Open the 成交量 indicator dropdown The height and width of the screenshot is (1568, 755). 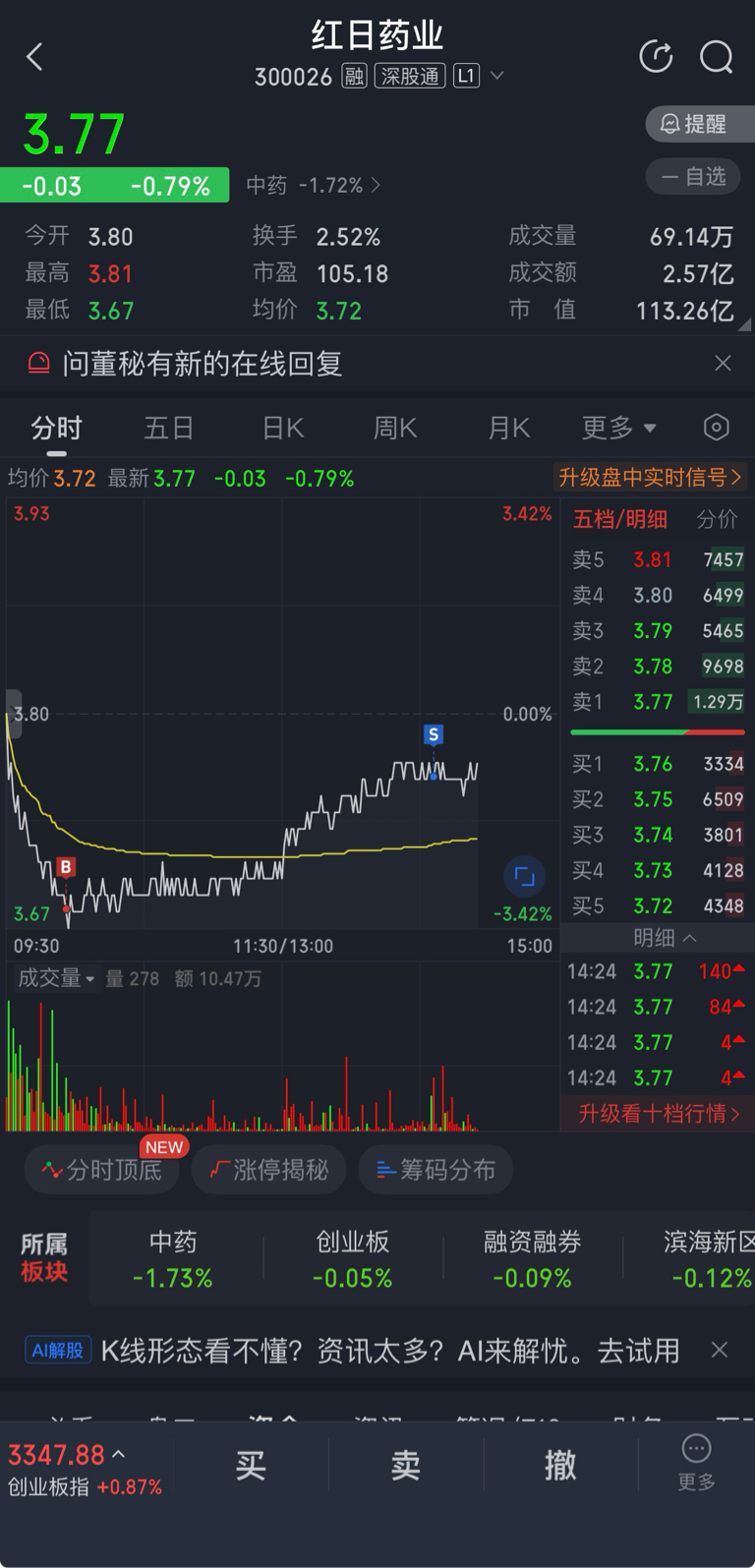coord(56,978)
